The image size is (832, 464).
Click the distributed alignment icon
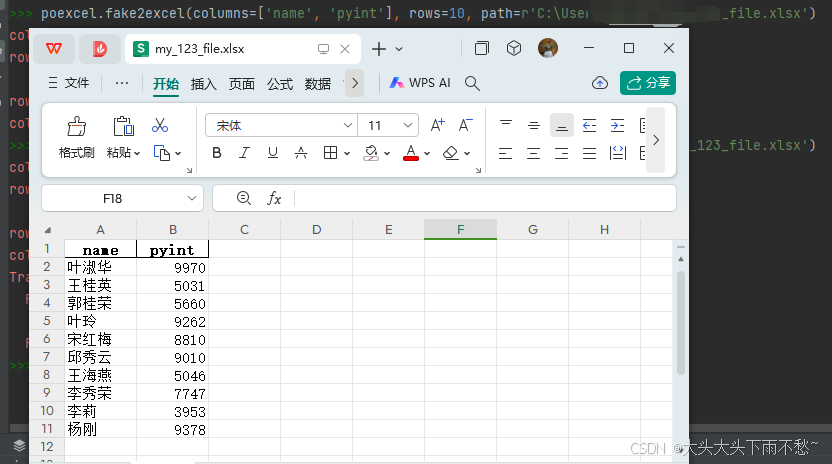pyautogui.click(x=618, y=153)
